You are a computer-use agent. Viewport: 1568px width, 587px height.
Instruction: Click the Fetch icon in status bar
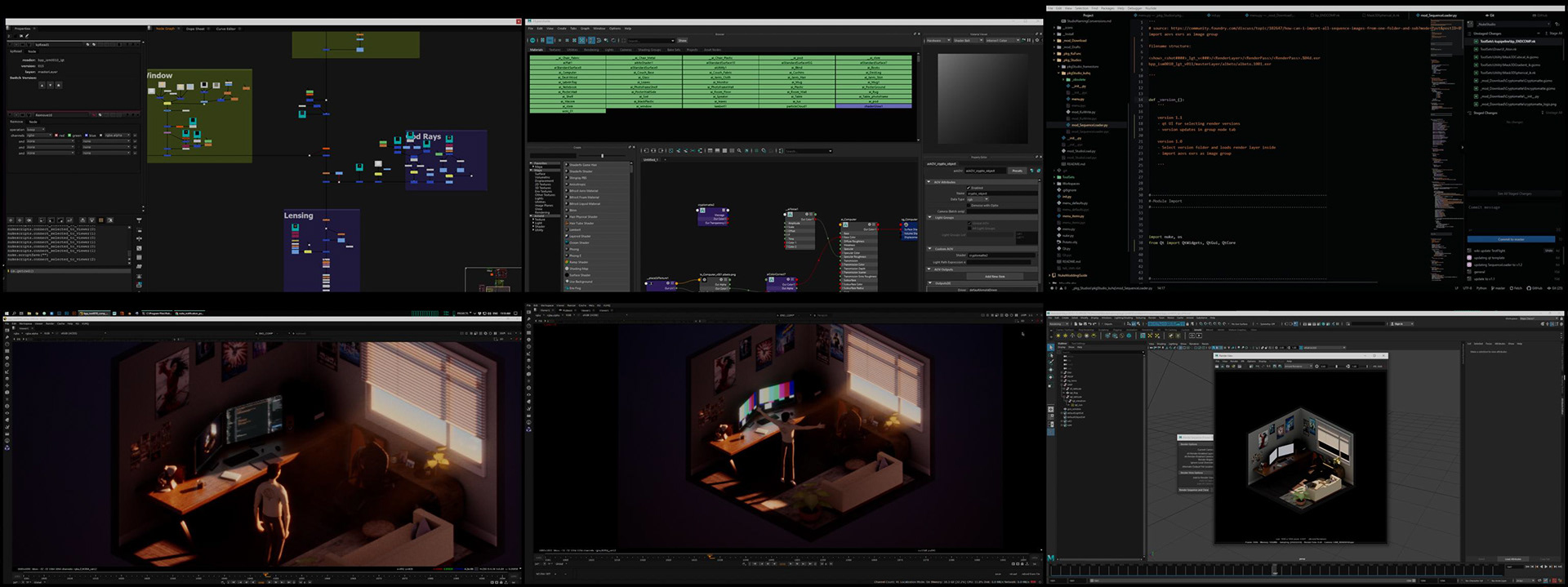click(1513, 288)
